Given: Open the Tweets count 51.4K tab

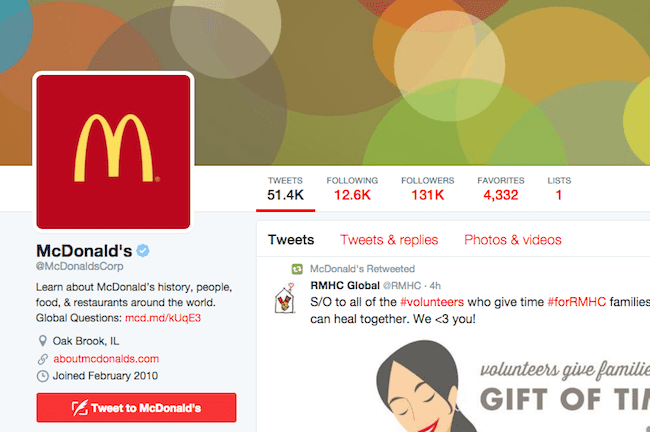Looking at the screenshot, I should [x=285, y=189].
